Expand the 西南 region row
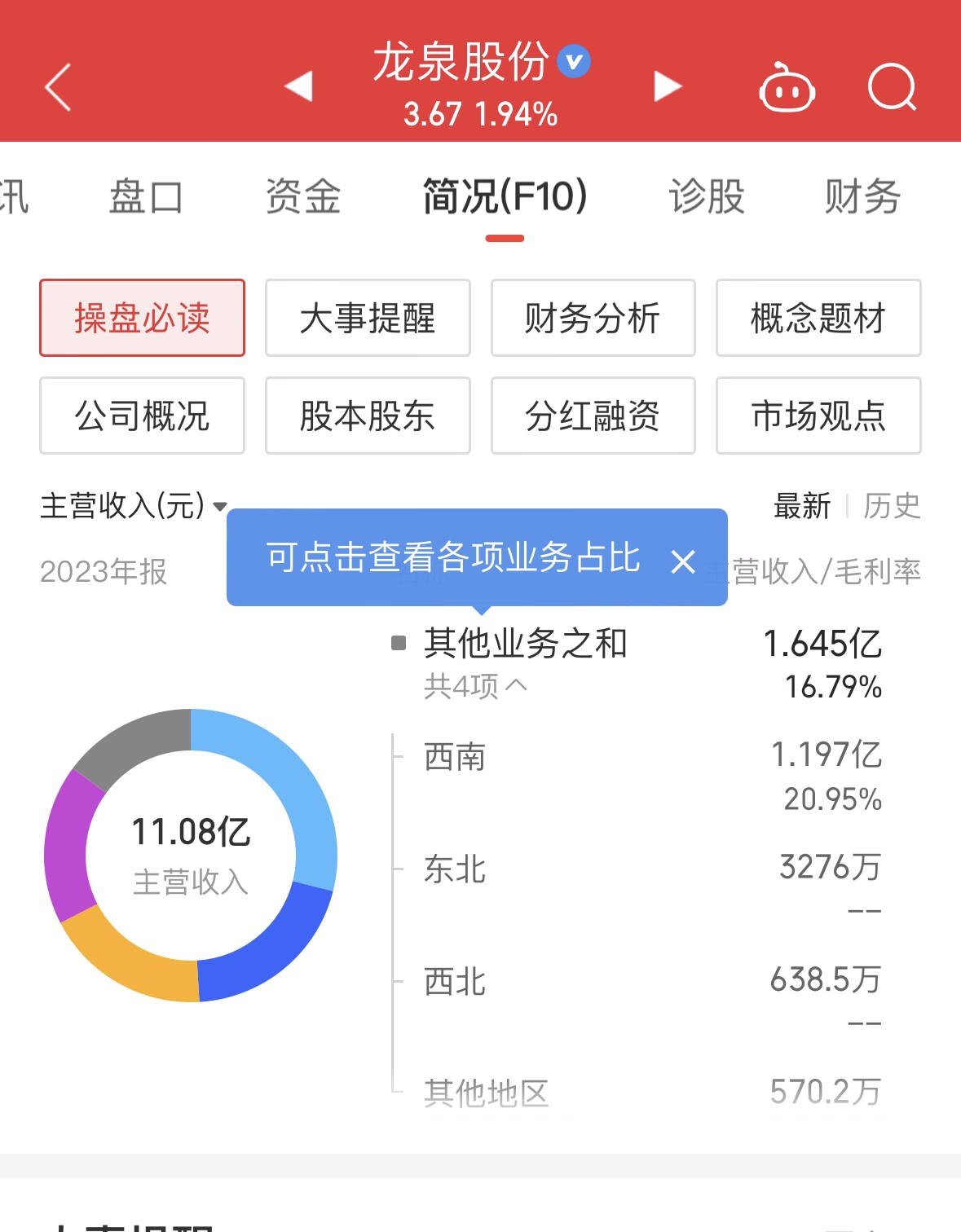Image resolution: width=961 pixels, height=1232 pixels. tap(455, 757)
